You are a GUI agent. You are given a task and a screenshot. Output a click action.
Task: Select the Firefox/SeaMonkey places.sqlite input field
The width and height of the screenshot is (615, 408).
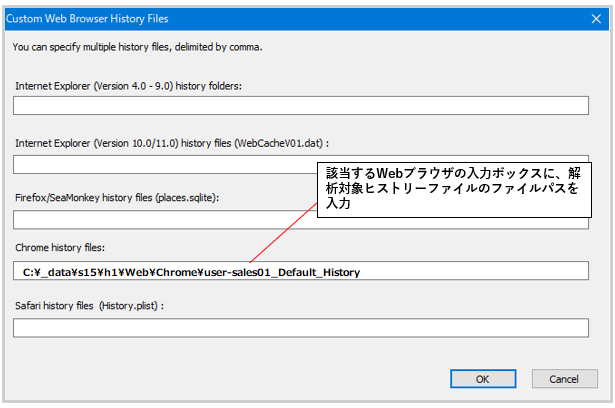pos(165,220)
